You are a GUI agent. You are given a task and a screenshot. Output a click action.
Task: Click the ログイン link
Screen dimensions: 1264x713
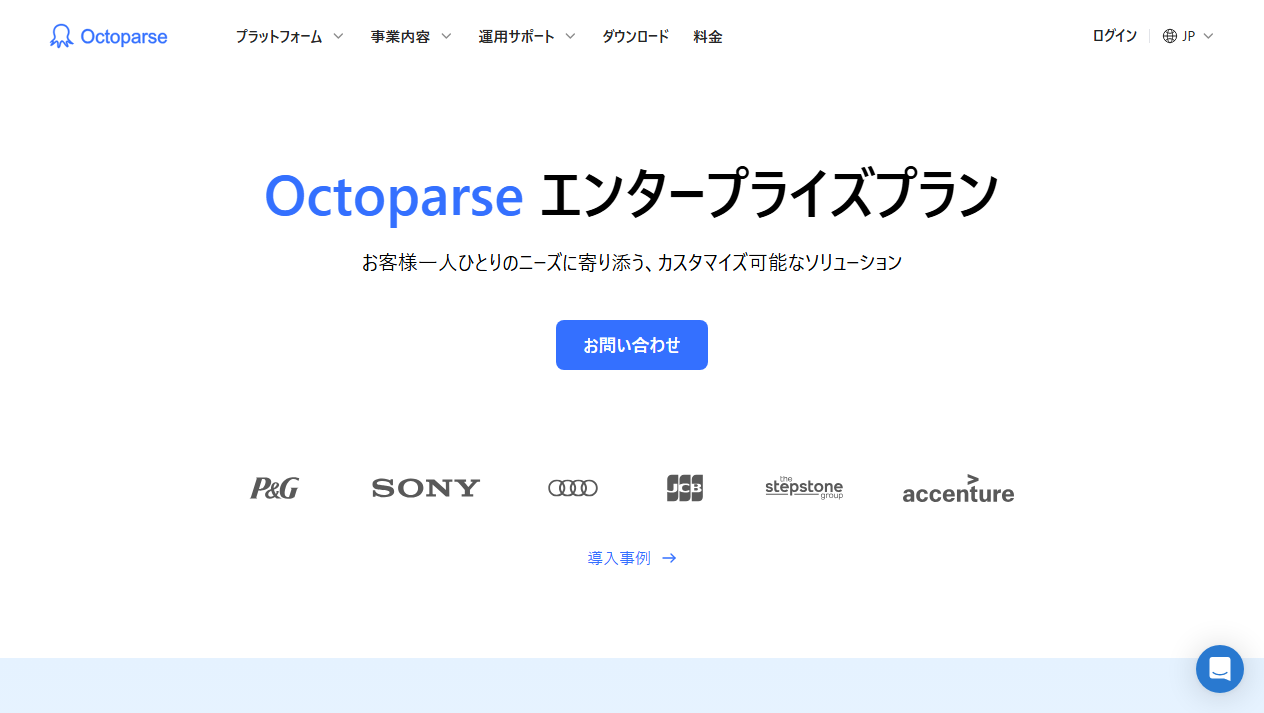1115,36
